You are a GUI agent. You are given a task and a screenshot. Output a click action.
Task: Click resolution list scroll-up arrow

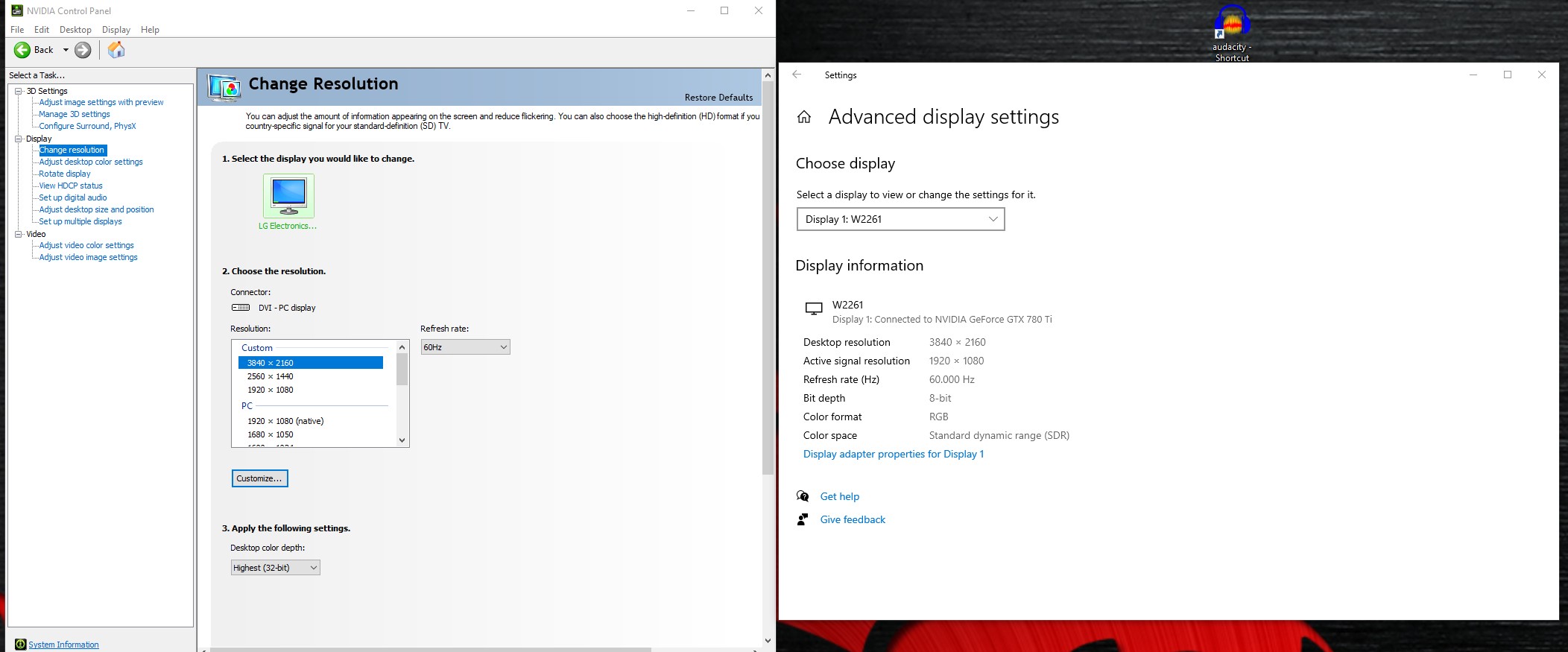click(402, 347)
